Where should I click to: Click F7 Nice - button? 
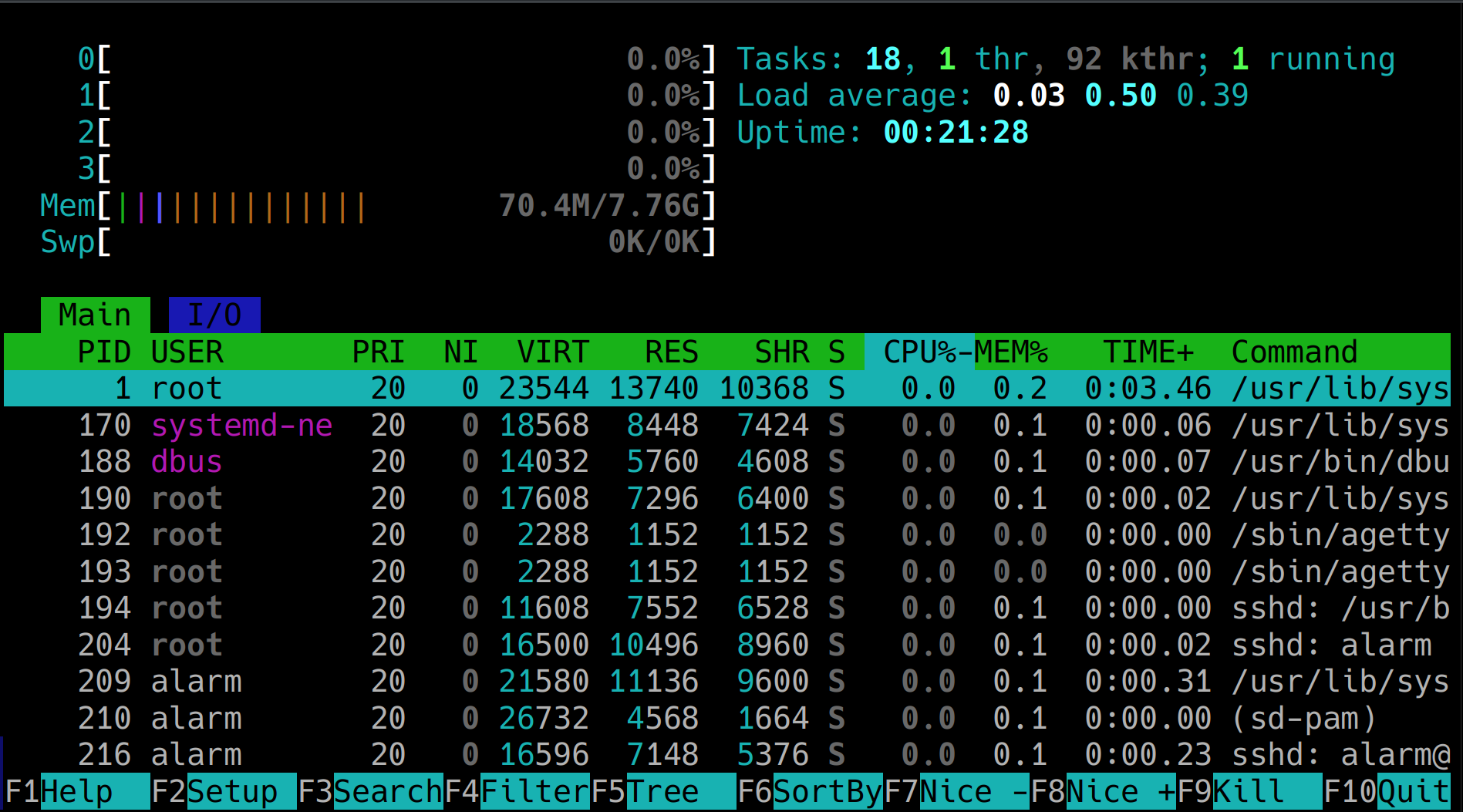click(x=956, y=792)
